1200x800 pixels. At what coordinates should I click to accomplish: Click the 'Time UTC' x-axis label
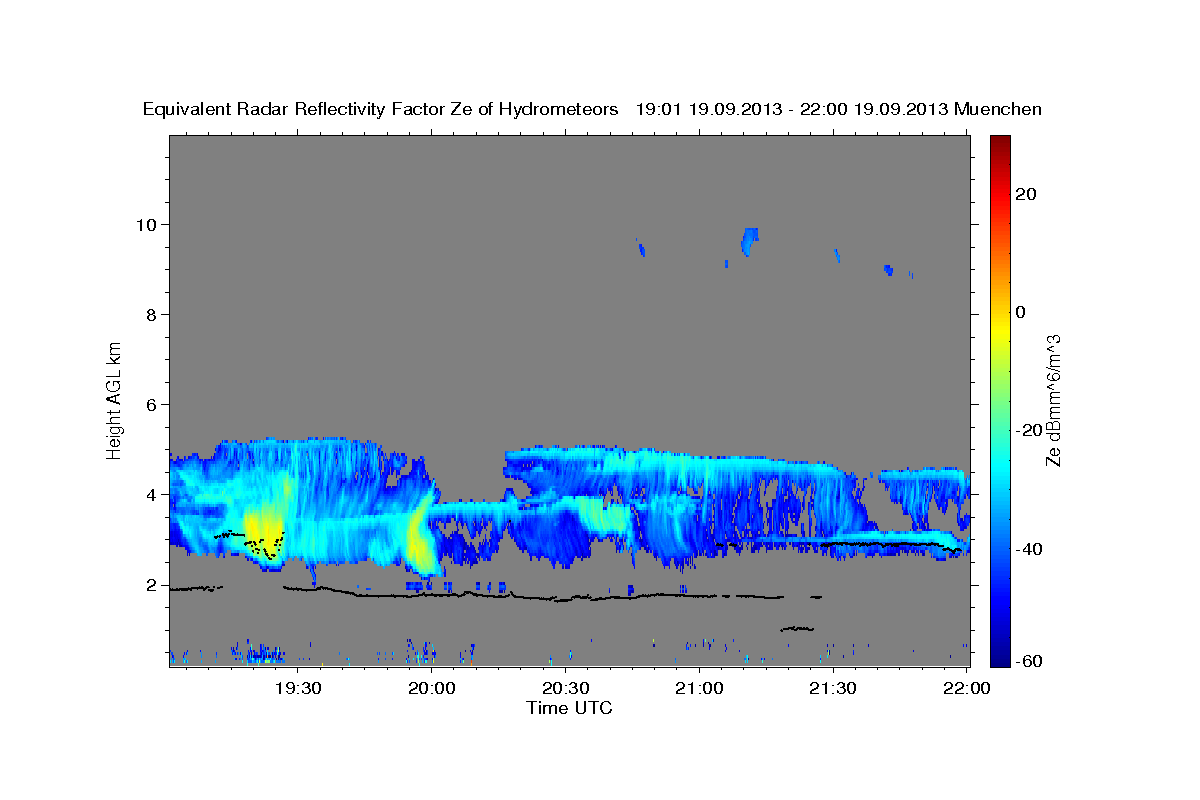click(x=569, y=708)
